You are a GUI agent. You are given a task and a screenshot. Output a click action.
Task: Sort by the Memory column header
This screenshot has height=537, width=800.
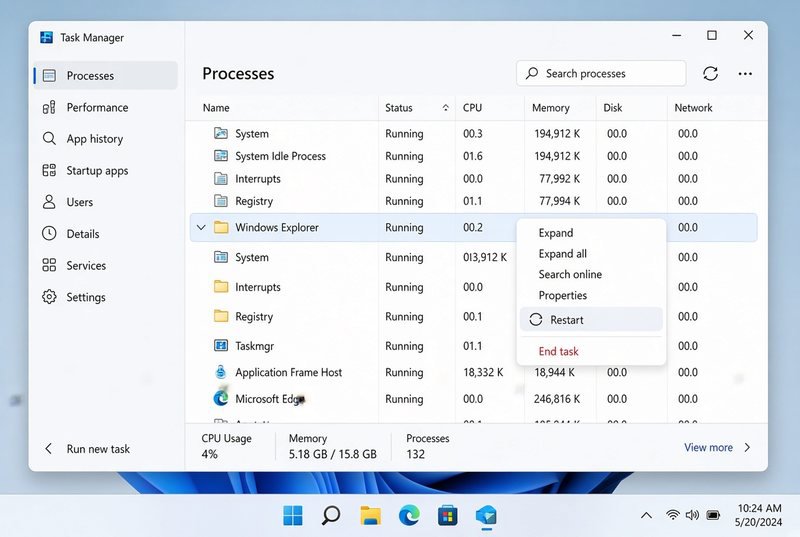pos(551,108)
